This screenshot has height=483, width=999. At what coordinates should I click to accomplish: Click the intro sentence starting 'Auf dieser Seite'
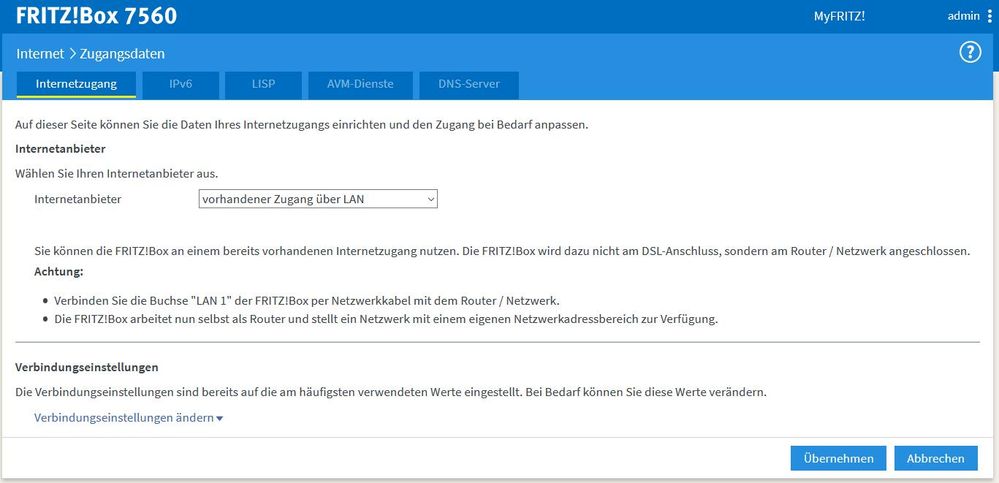tap(301, 125)
